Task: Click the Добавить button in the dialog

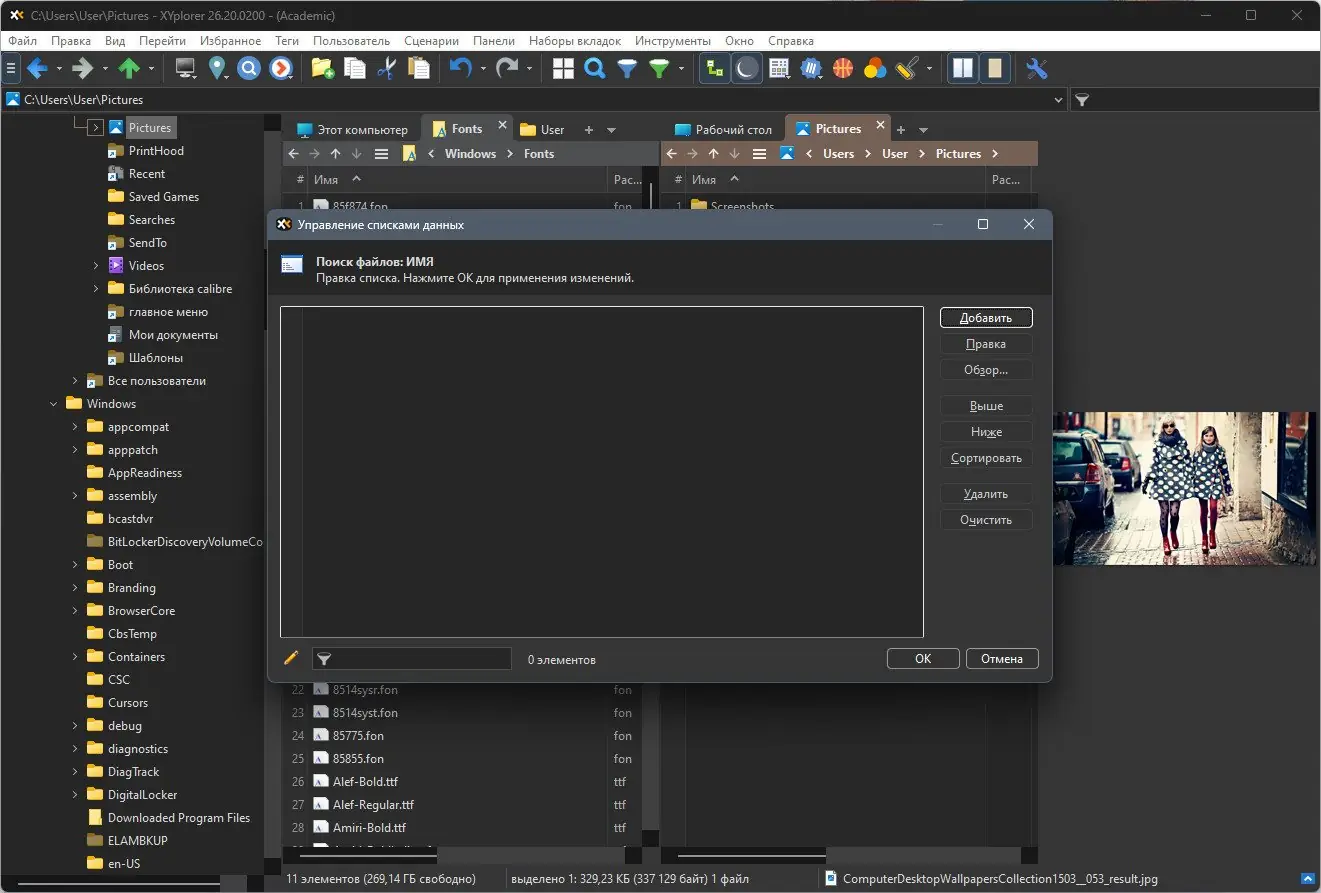Action: 986,318
